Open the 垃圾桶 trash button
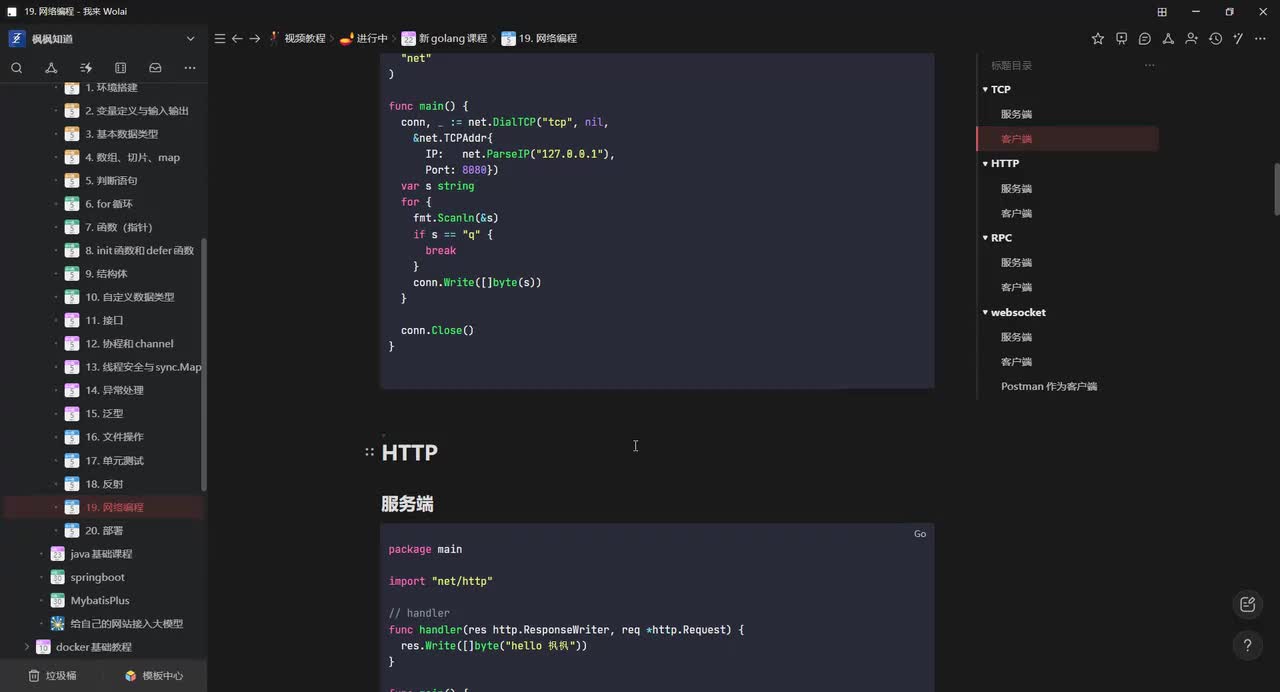 coord(52,675)
